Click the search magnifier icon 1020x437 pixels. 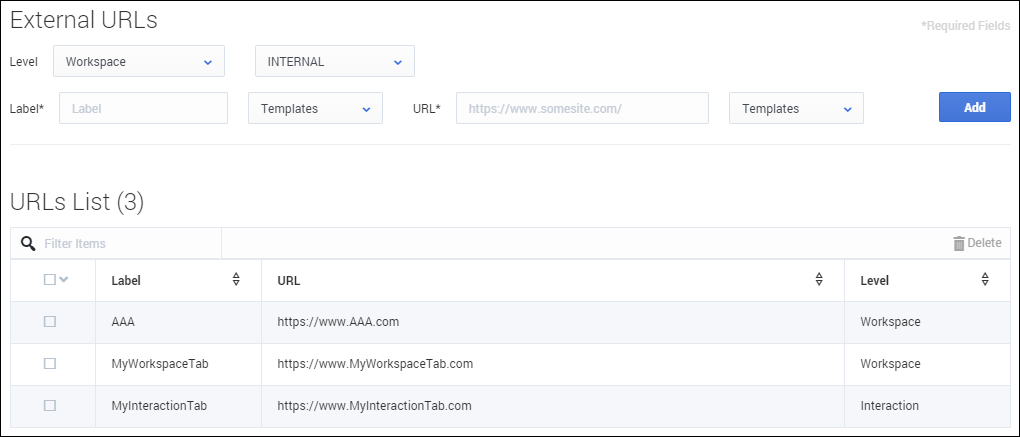[28, 243]
